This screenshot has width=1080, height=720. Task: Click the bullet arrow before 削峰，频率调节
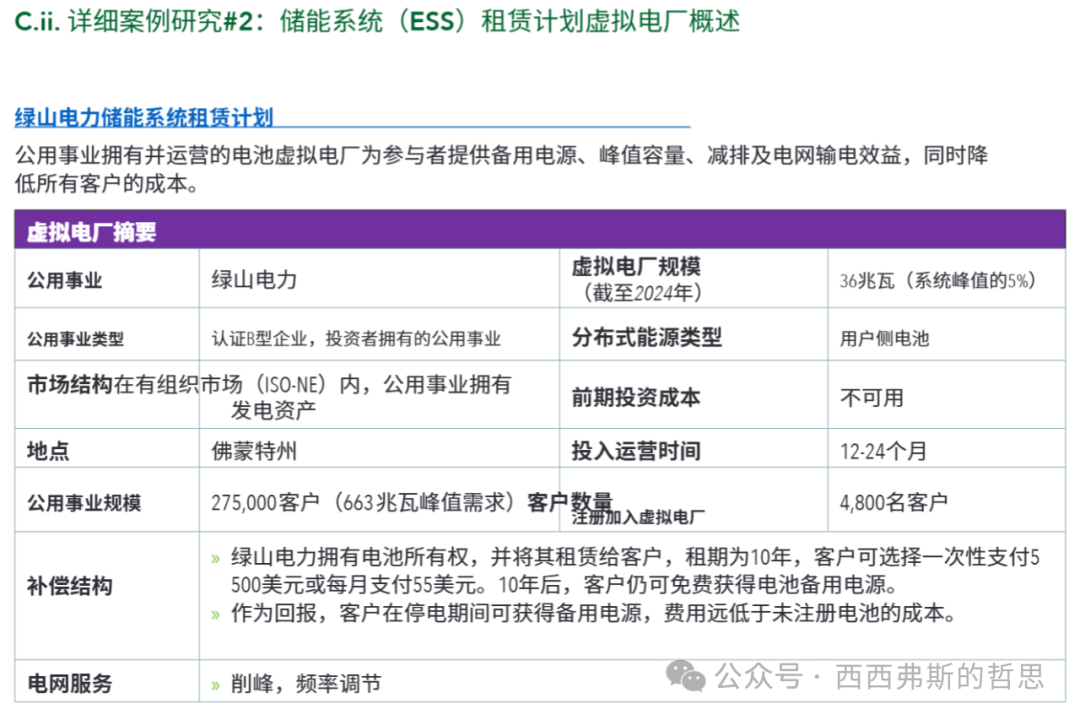215,686
